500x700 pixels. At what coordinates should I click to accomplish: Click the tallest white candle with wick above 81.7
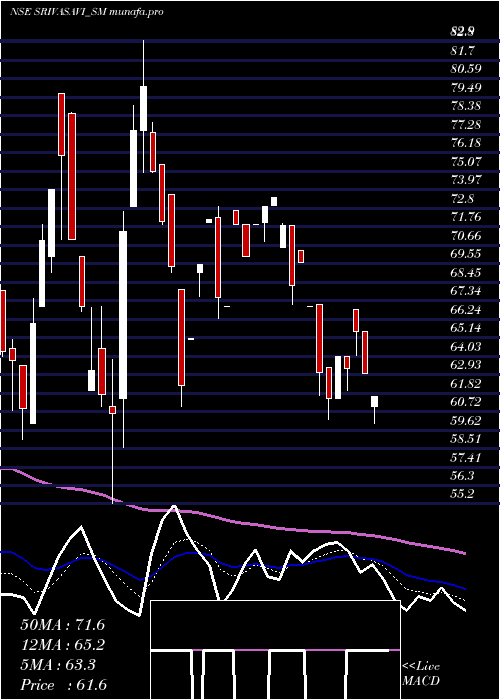143,108
